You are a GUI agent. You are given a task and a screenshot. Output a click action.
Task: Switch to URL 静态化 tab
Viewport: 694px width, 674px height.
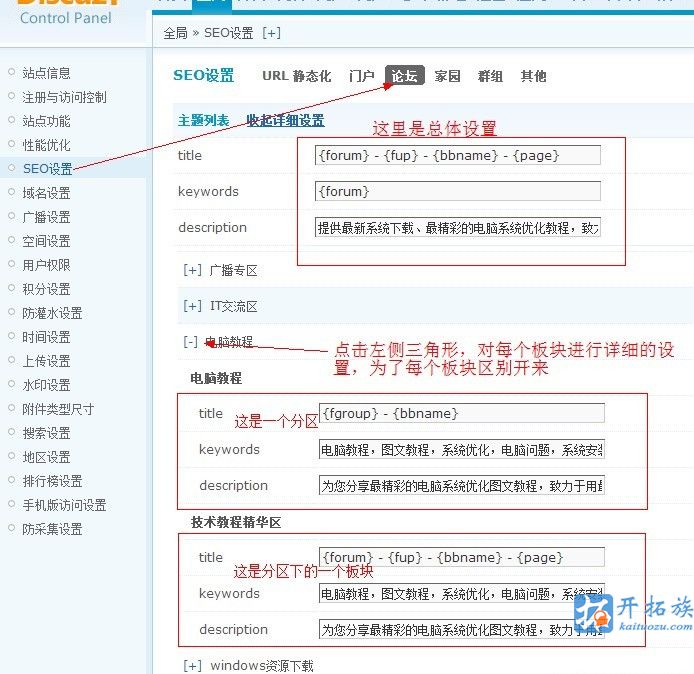(297, 76)
